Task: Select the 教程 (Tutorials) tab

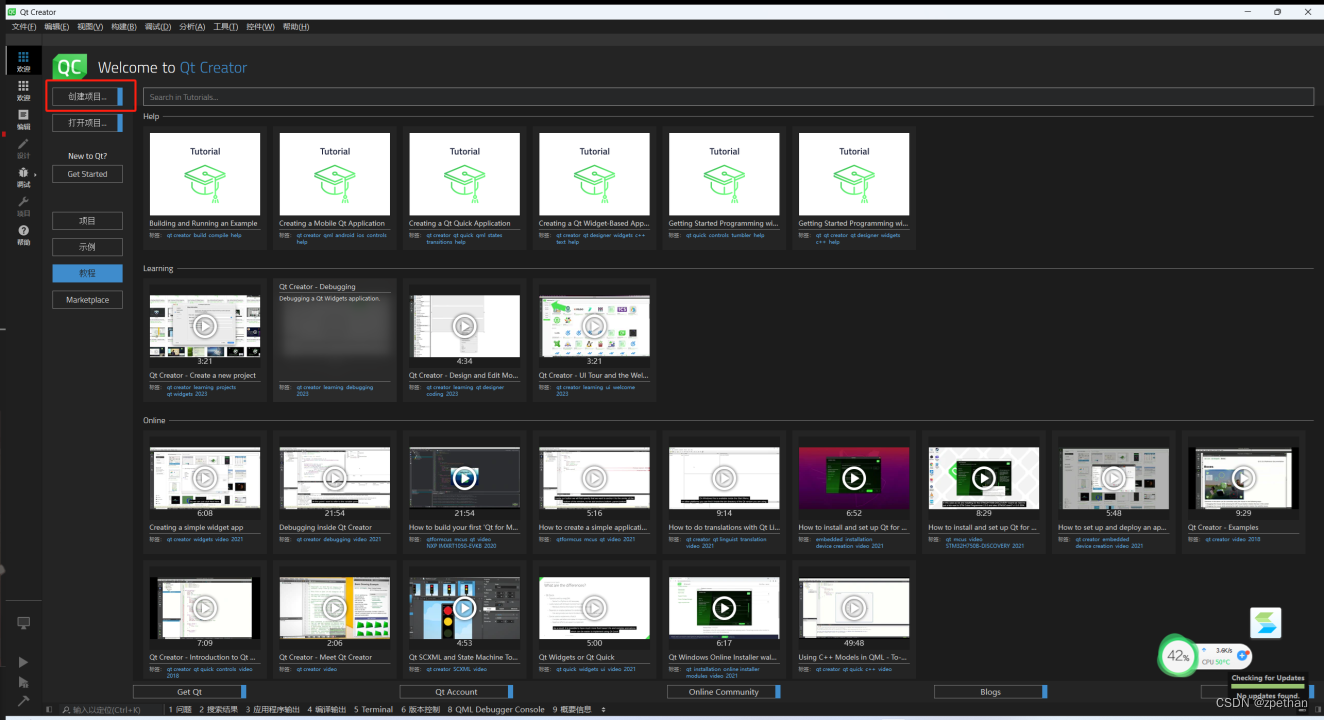Action: (x=88, y=273)
